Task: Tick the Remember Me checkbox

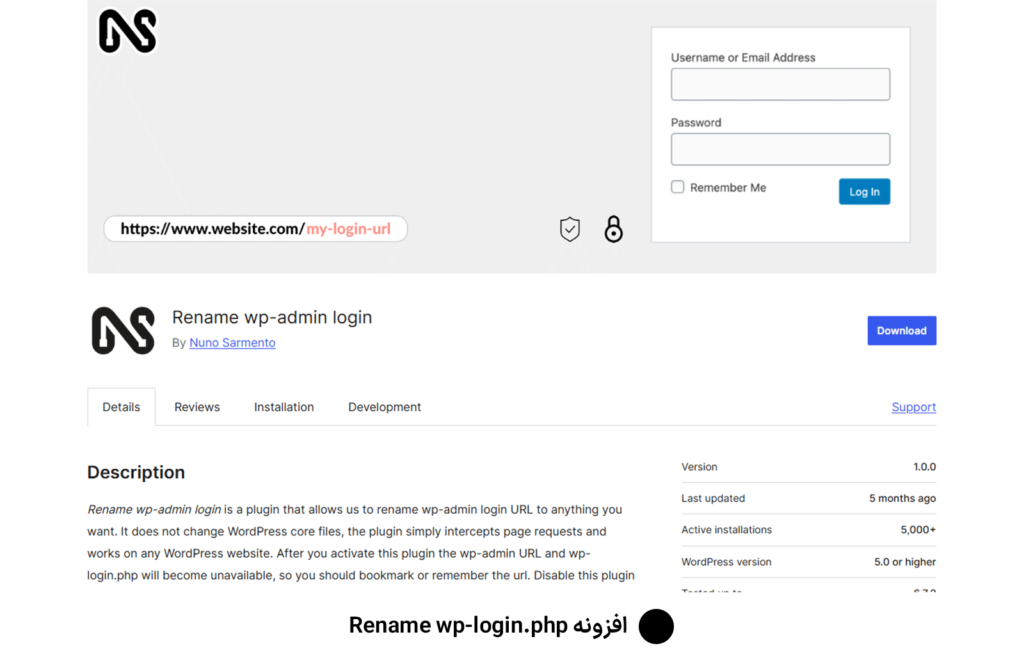Action: point(677,187)
